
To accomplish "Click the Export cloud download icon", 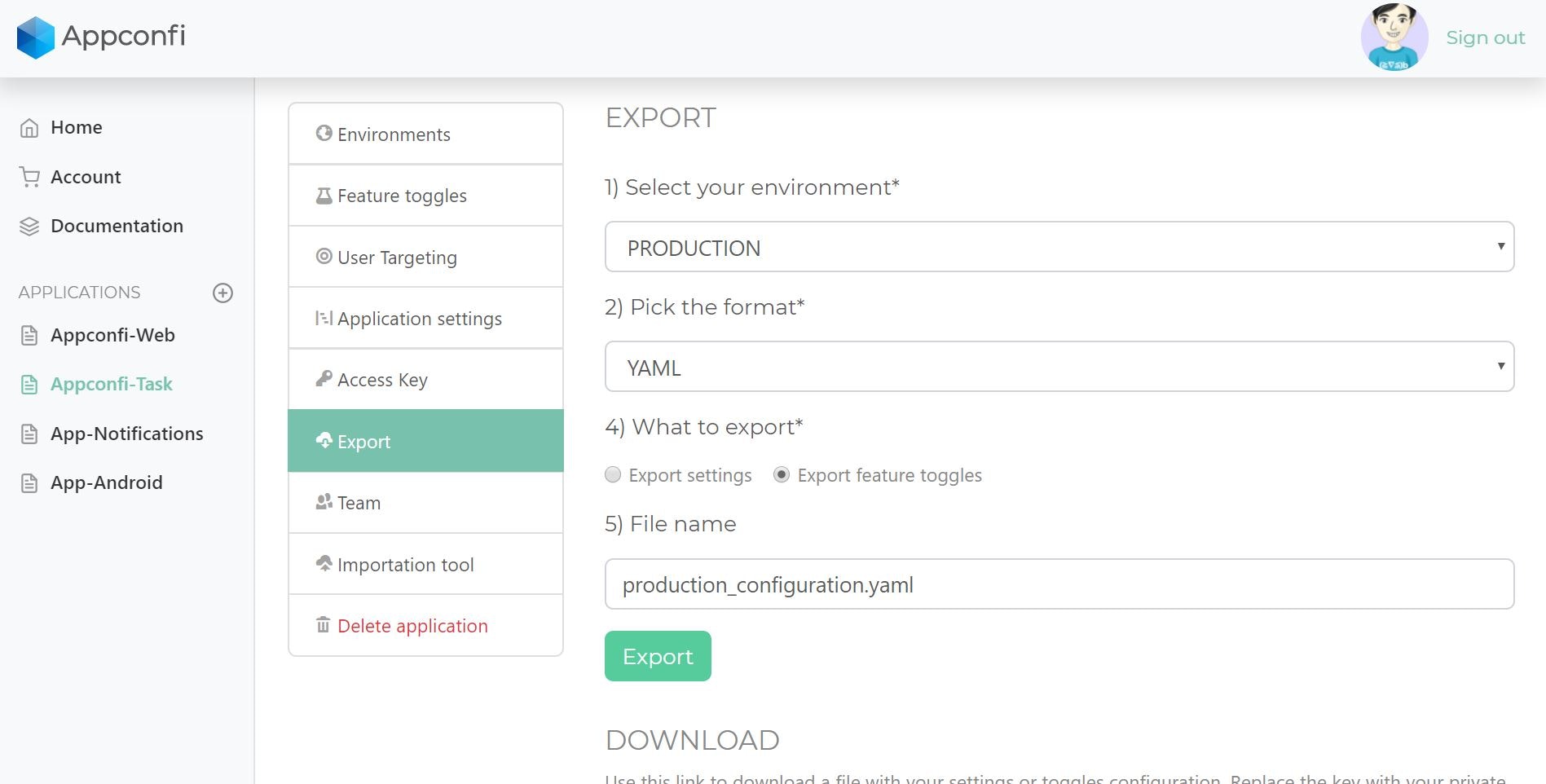I will coord(324,440).
